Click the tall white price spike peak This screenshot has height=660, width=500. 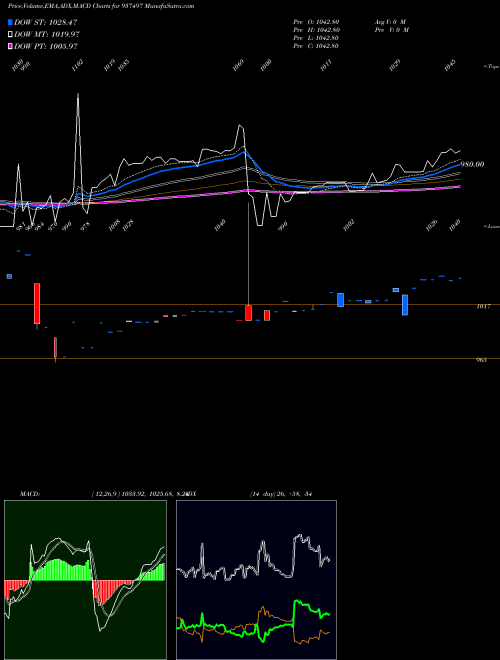coord(78,95)
